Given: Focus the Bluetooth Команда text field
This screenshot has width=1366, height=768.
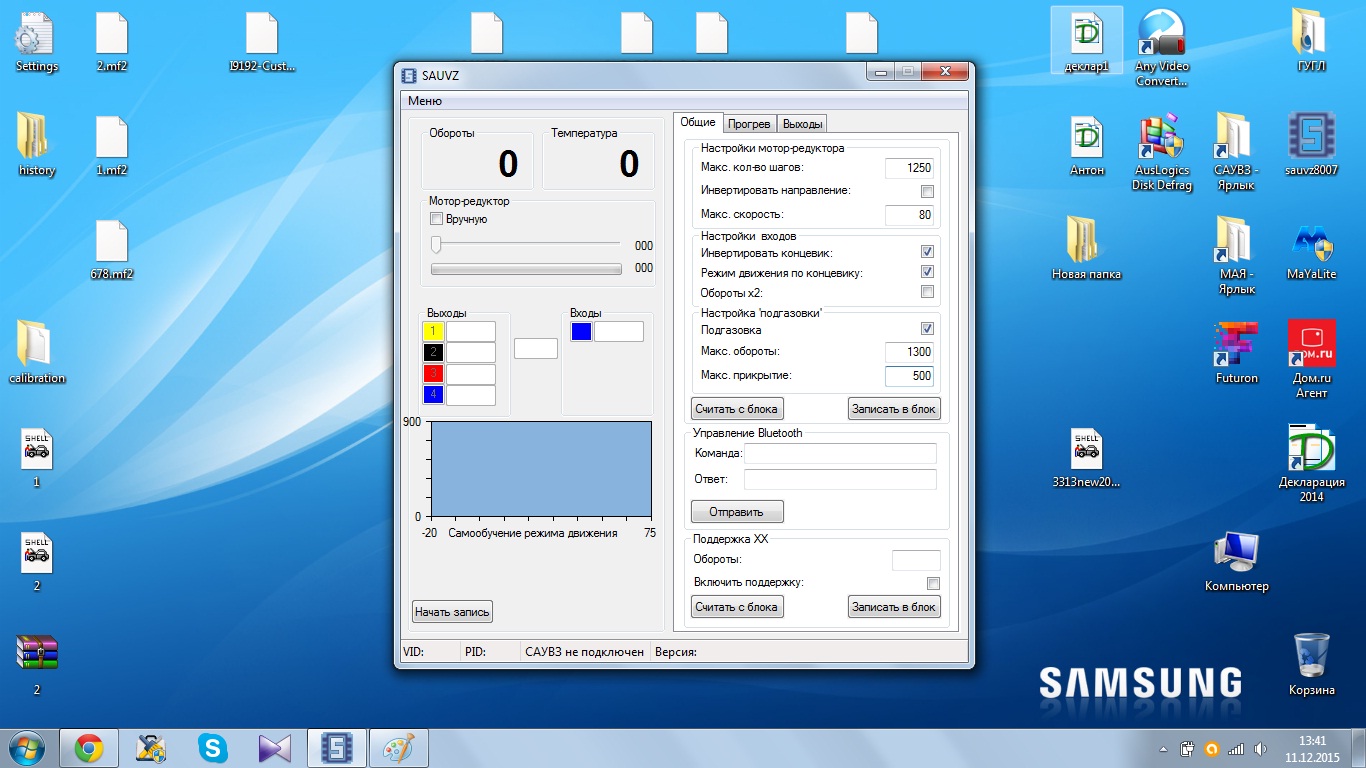Looking at the screenshot, I should pos(840,453).
